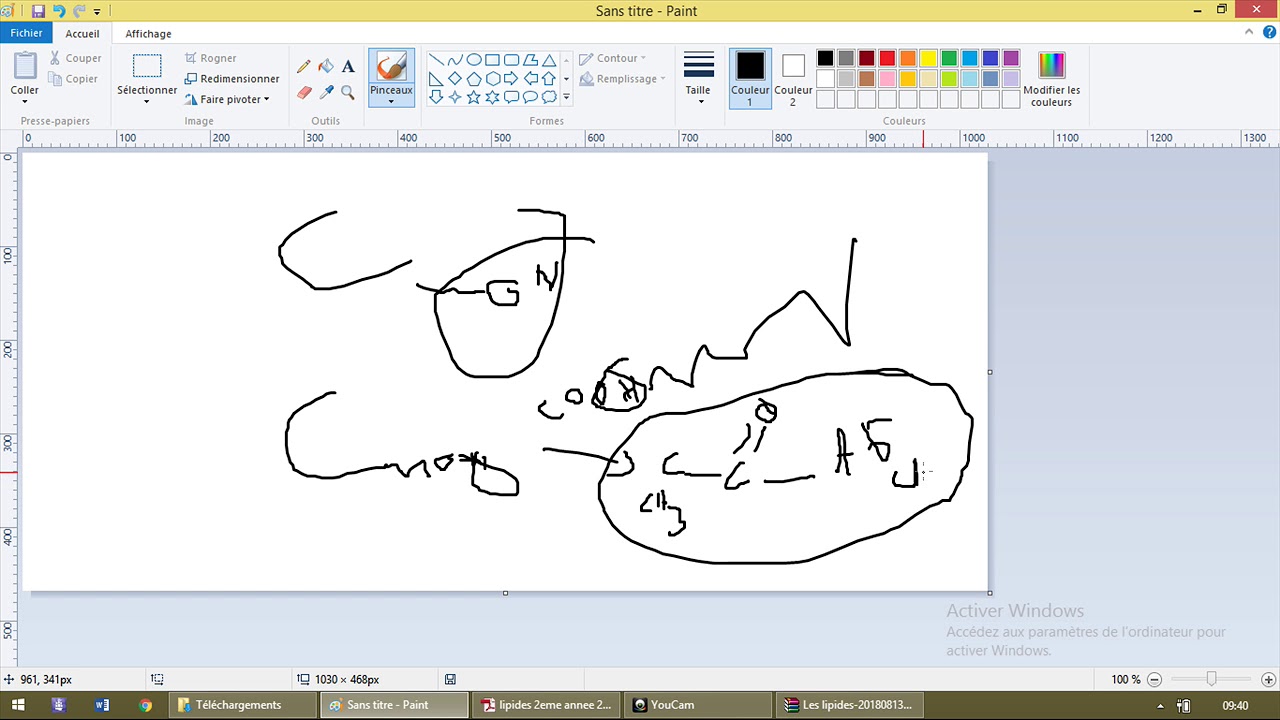The width and height of the screenshot is (1280, 720).
Task: Click the Redo arrow icon
Action: point(79,11)
